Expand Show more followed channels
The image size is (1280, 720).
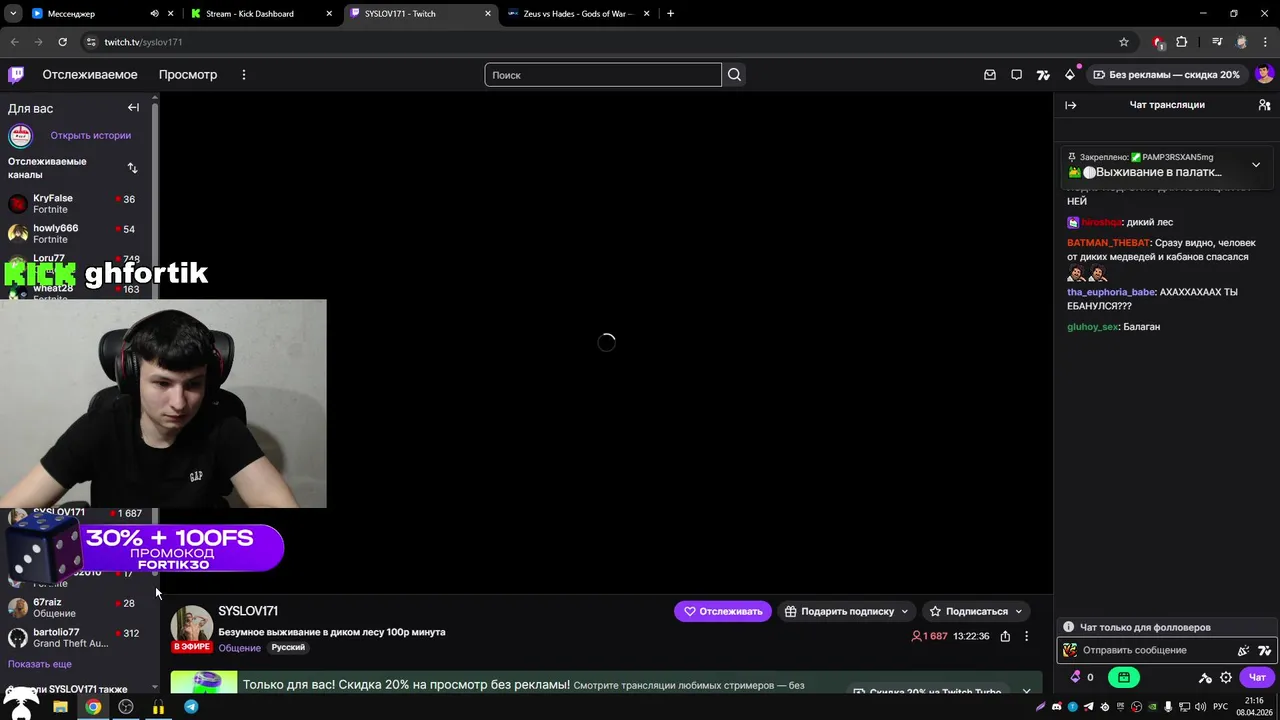pyautogui.click(x=40, y=664)
